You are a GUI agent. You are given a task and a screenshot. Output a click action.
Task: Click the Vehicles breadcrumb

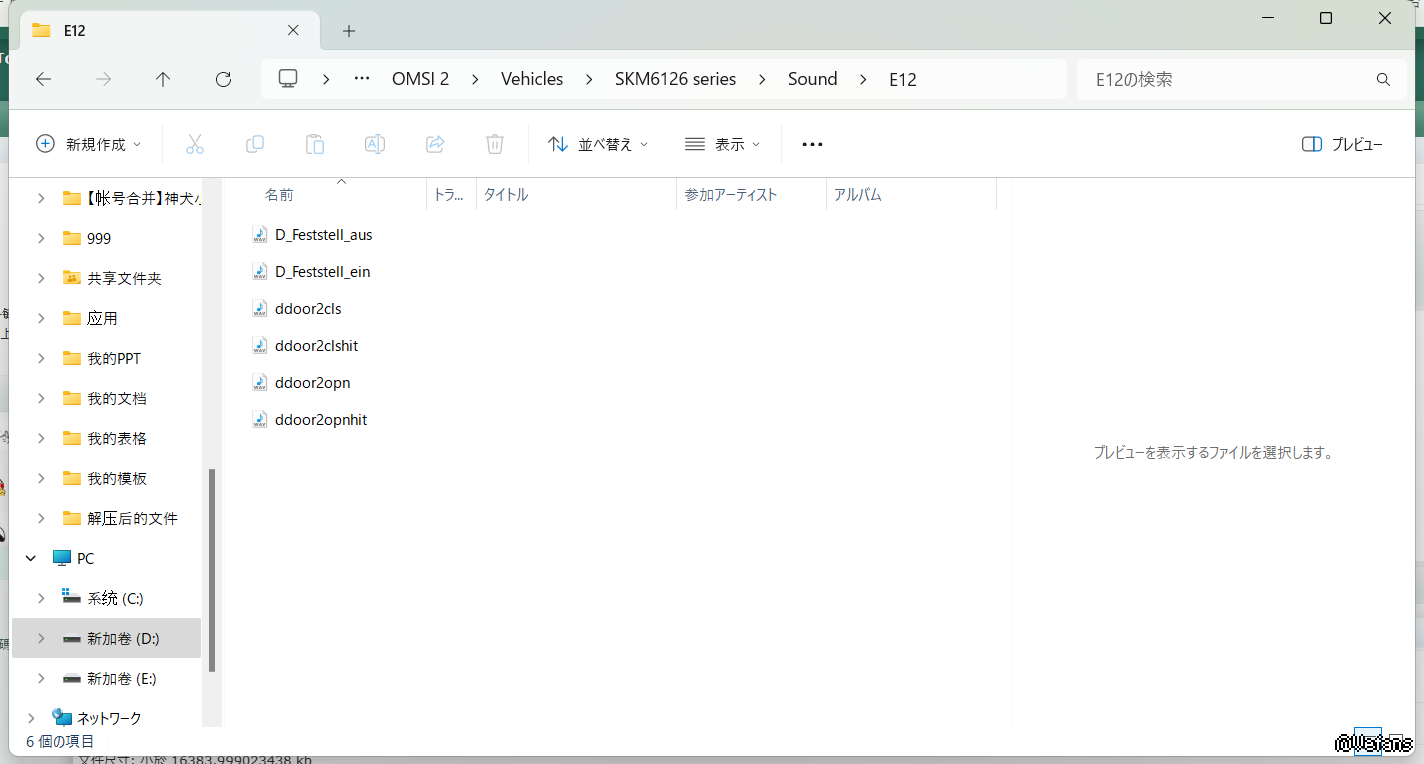[x=532, y=79]
